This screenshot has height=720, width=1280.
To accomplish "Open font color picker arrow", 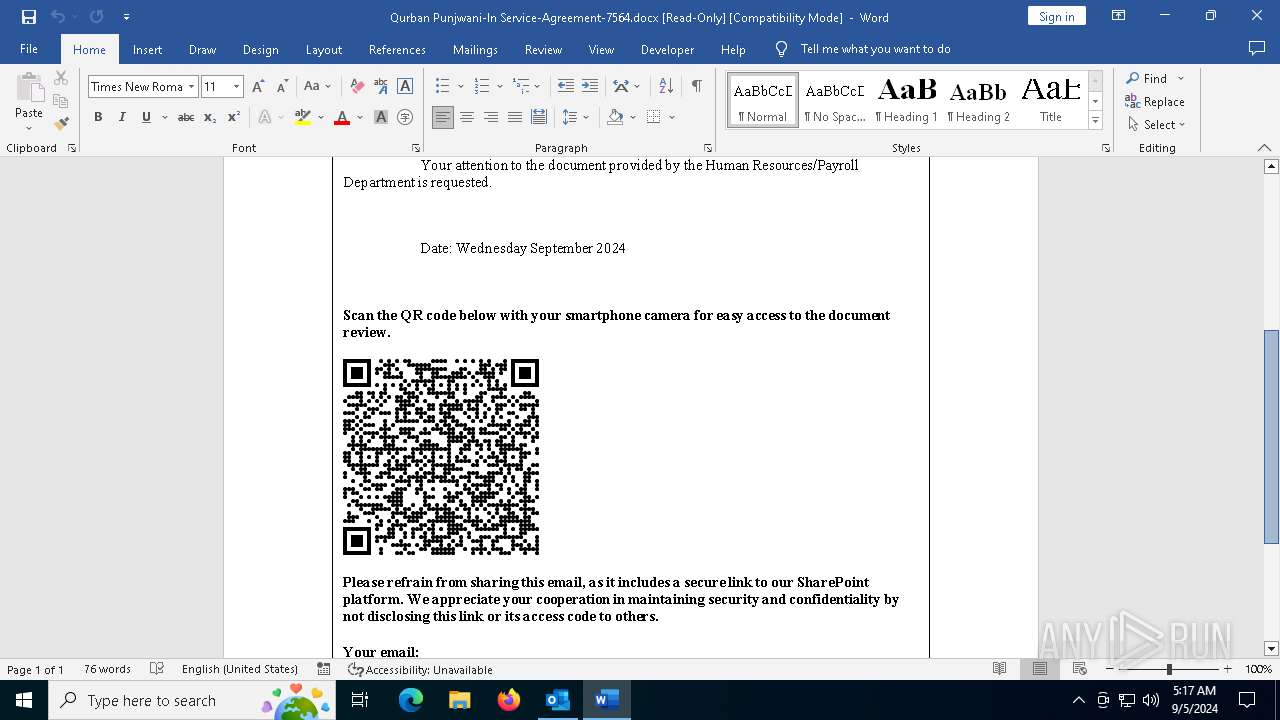I will [359, 117].
